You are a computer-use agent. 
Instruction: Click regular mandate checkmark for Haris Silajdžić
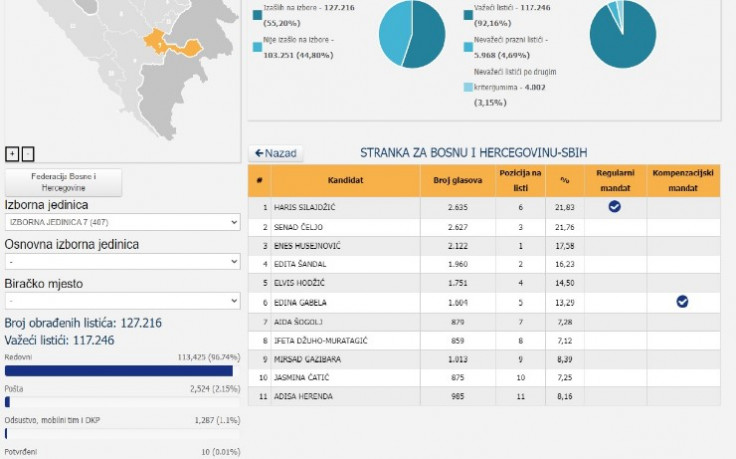(615, 207)
